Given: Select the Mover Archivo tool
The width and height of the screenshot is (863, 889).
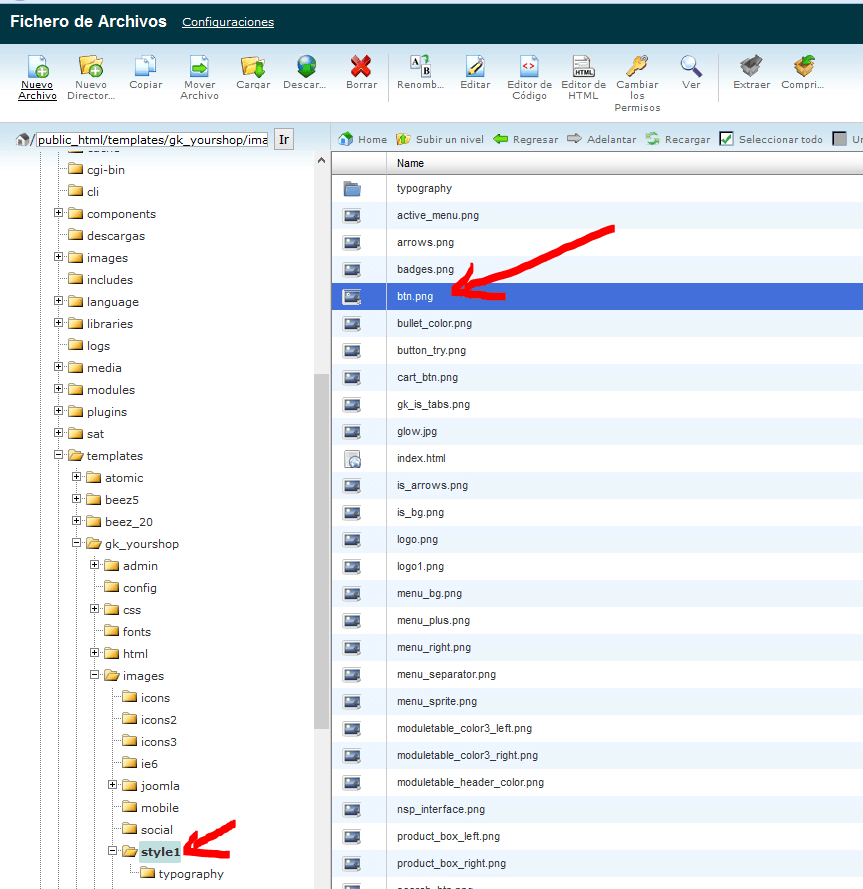Looking at the screenshot, I should 199,66.
